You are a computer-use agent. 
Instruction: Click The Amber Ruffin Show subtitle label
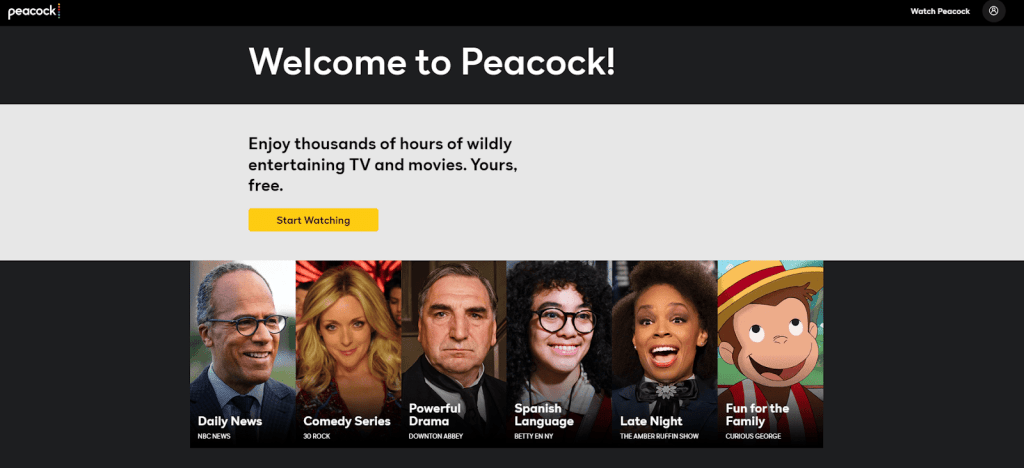click(x=659, y=437)
